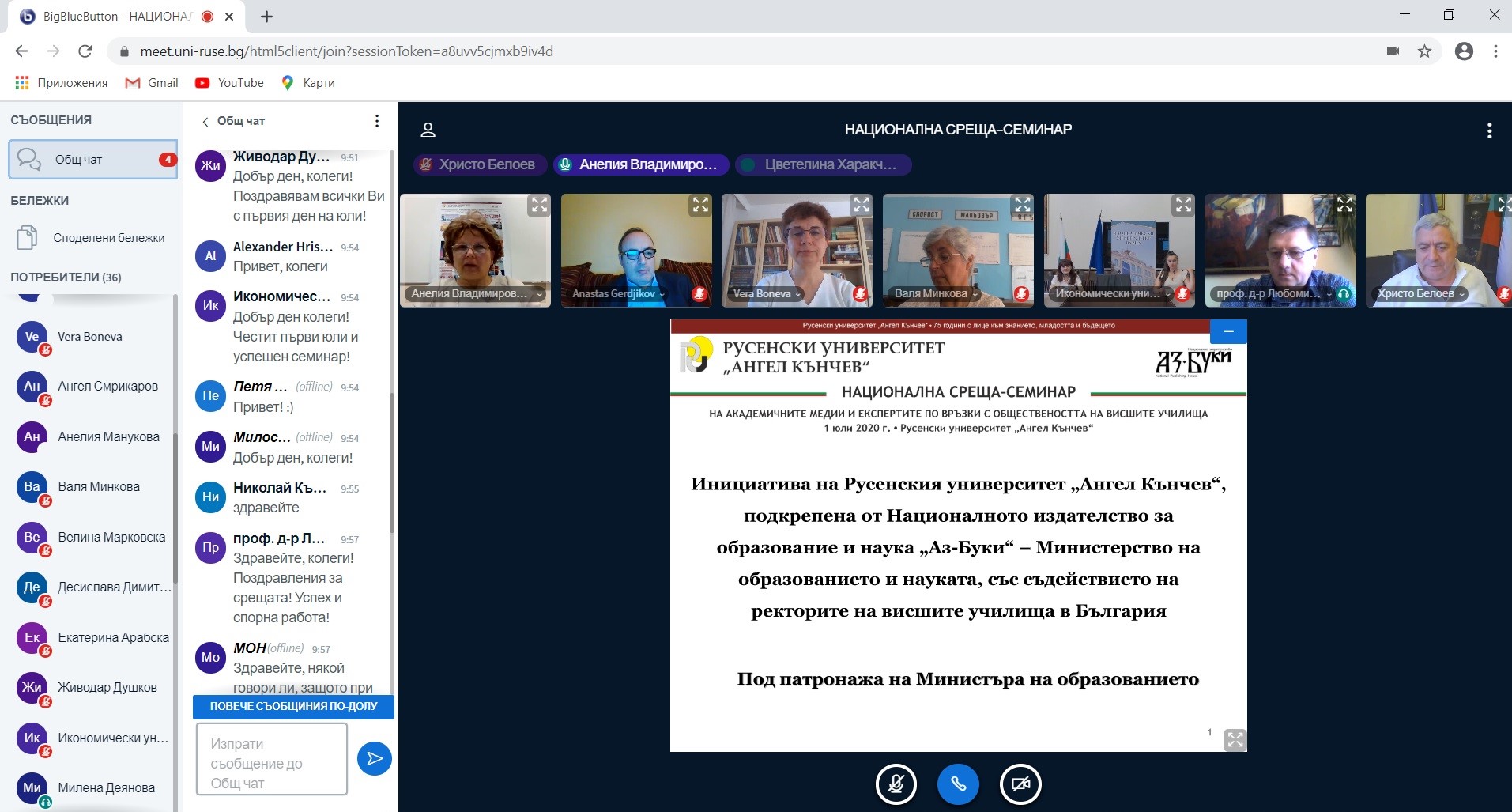1512x812 pixels.
Task: Click ПОВЕЧЕ СЪОБЩЕНИЯ ПО-ДОЛУ button
Action: [293, 706]
